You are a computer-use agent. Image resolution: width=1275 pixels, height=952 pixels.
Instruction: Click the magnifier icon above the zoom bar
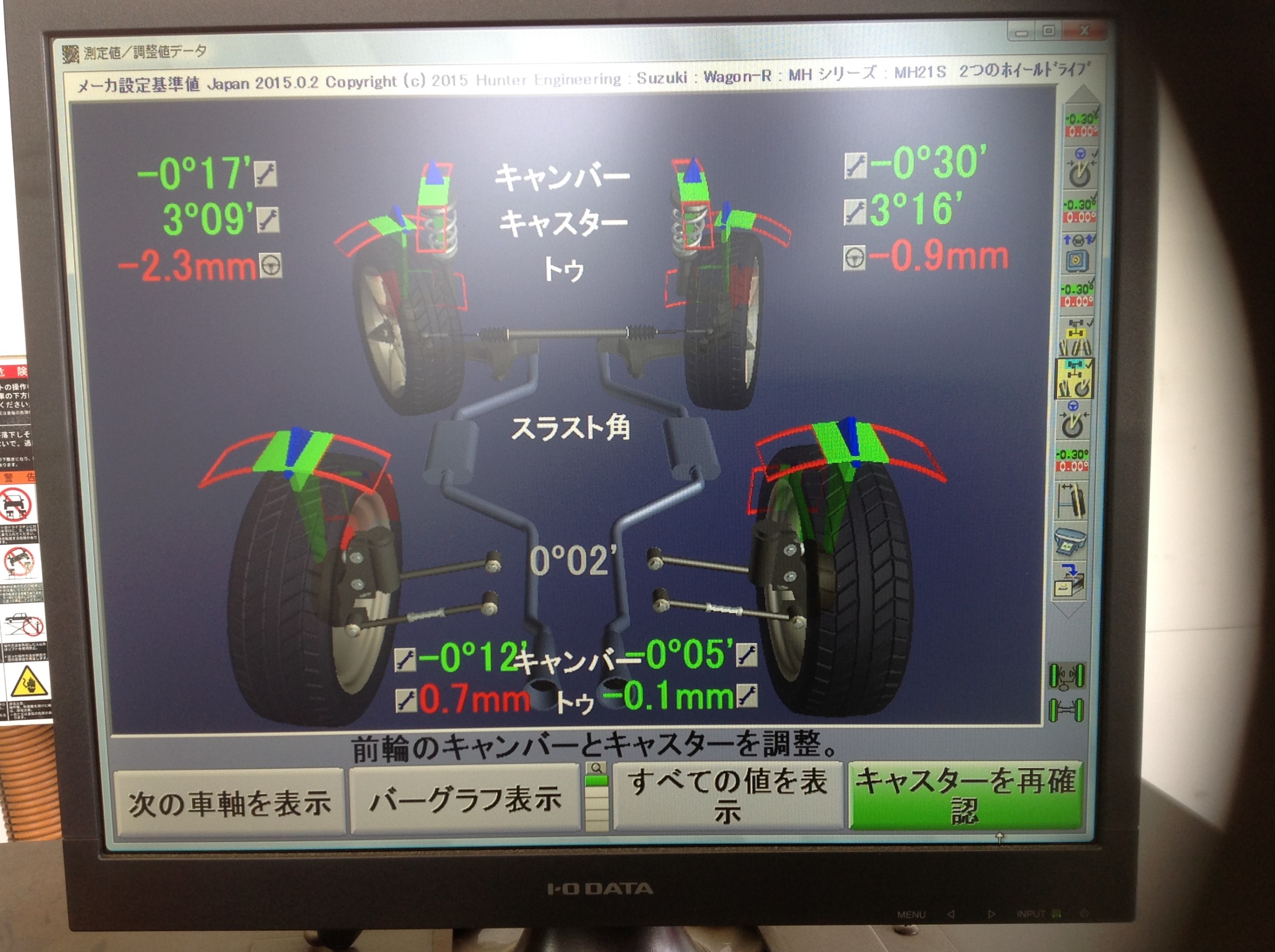[x=596, y=768]
